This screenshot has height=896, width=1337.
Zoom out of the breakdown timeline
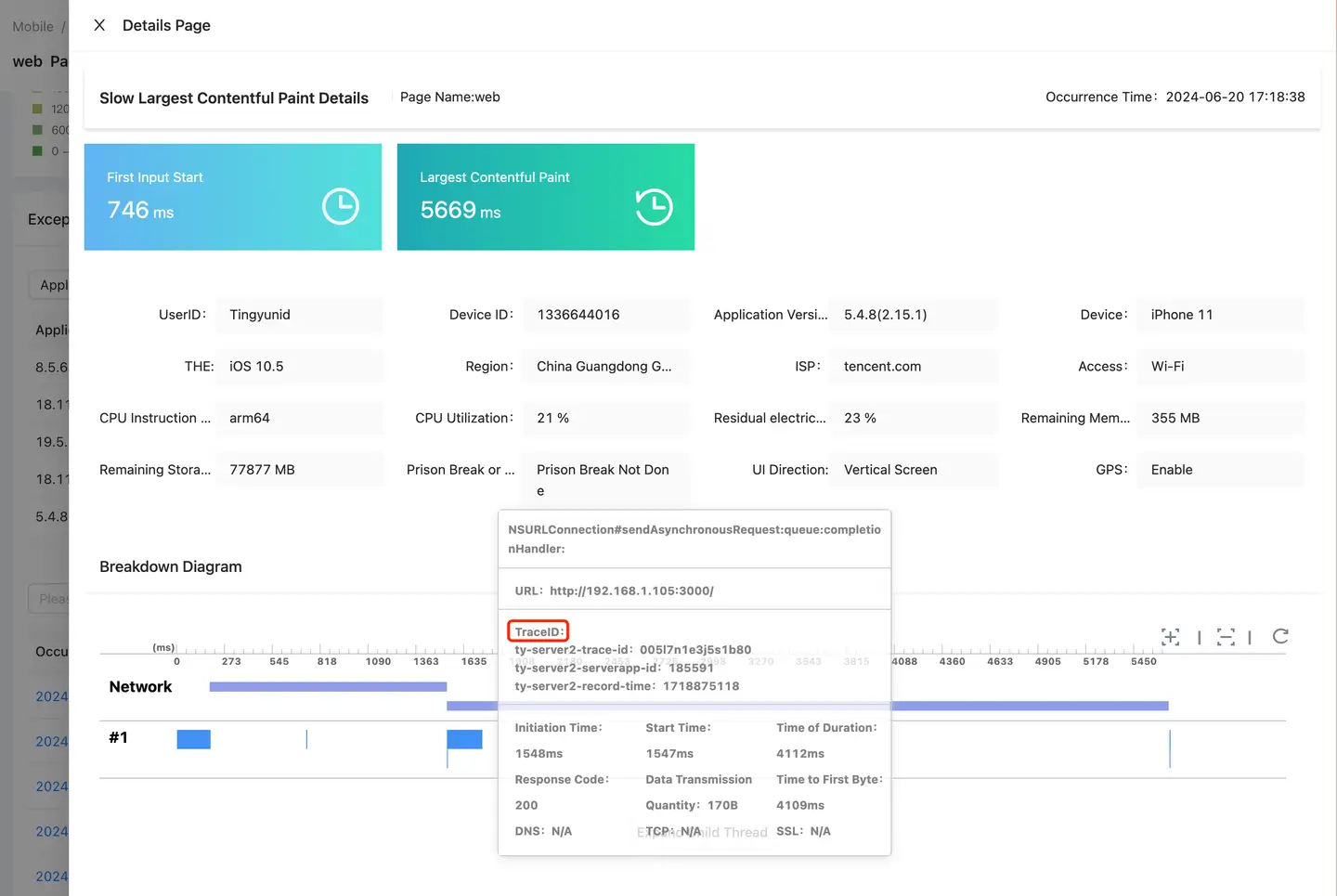tap(1226, 637)
